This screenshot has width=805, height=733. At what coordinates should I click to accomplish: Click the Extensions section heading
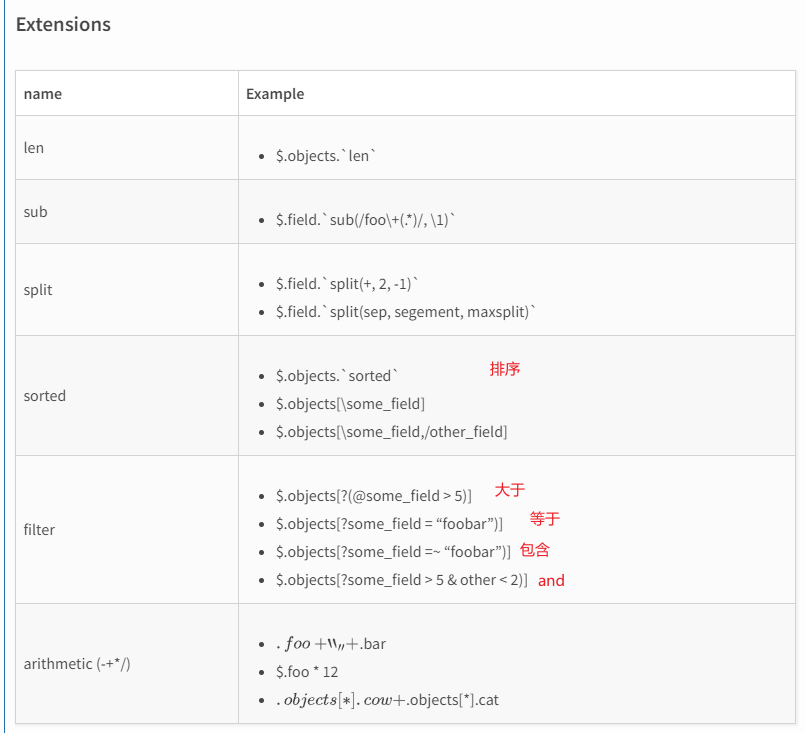point(63,25)
